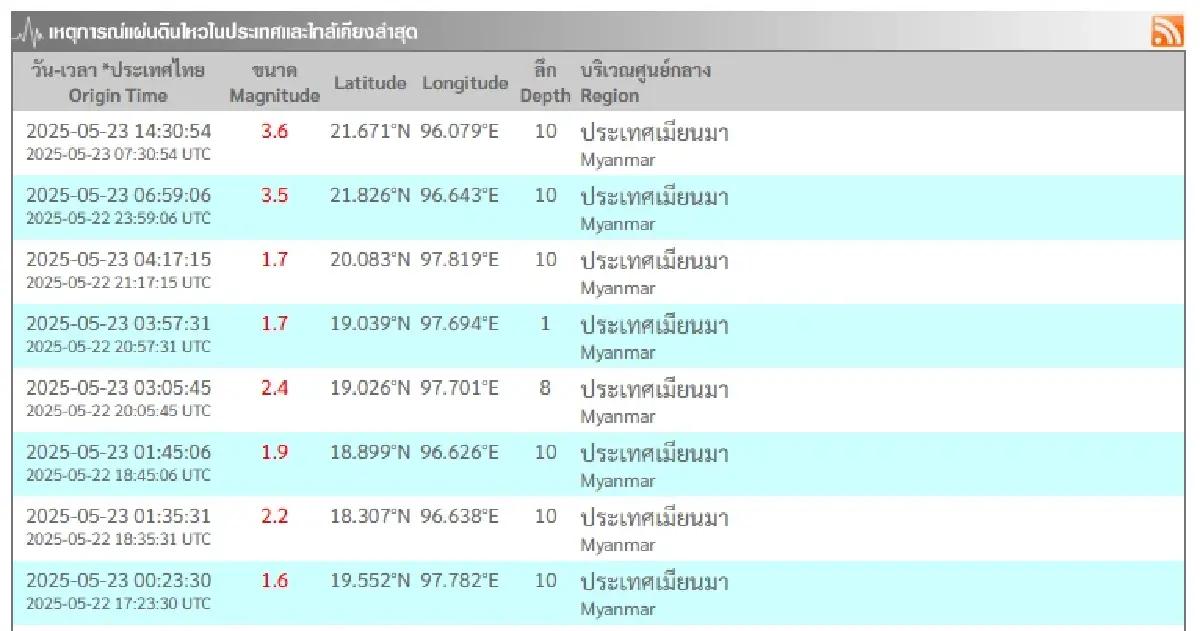Open the magnitude 3.6 earthquake entry
The width and height of the screenshot is (1200, 631).
tap(275, 129)
